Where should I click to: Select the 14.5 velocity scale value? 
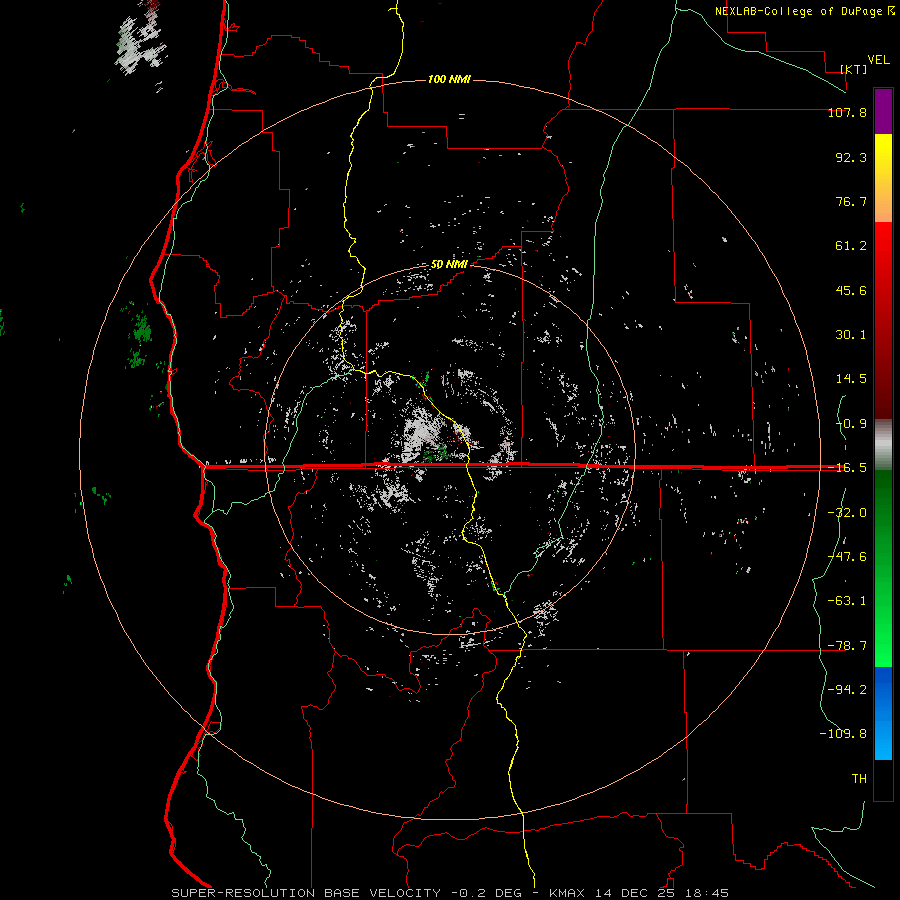[851, 379]
